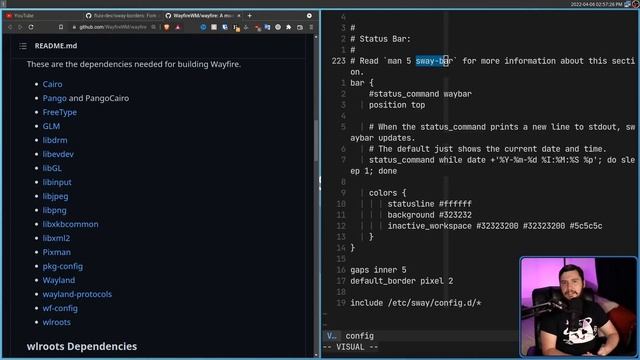The height and width of the screenshot is (360, 640).
Task: Open the pkg-config link
Action: point(62,266)
